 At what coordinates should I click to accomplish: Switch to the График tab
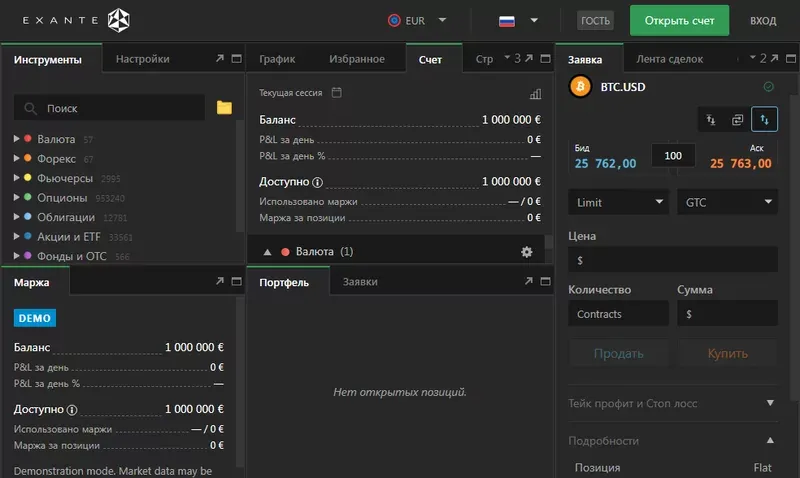click(x=277, y=59)
